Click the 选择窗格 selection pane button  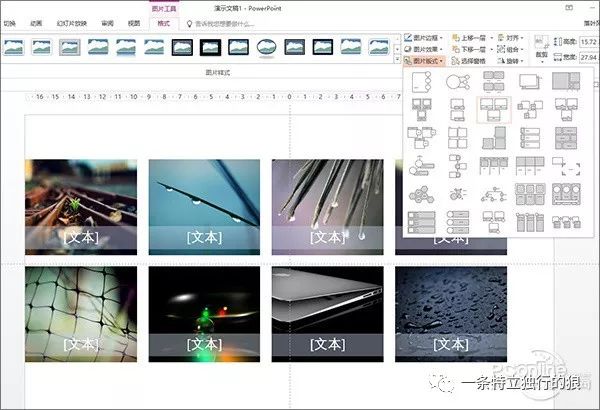point(469,61)
